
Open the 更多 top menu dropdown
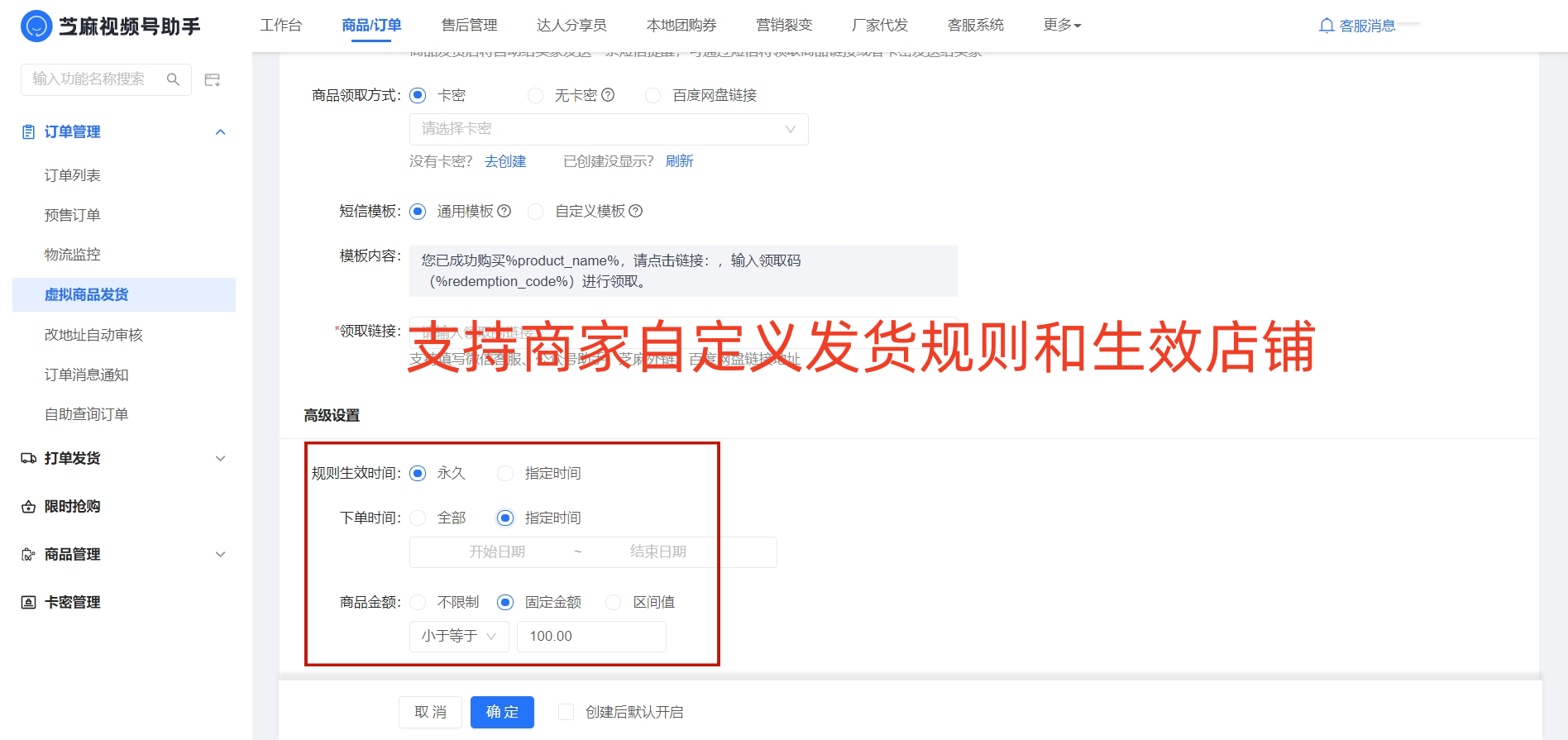tap(1063, 25)
